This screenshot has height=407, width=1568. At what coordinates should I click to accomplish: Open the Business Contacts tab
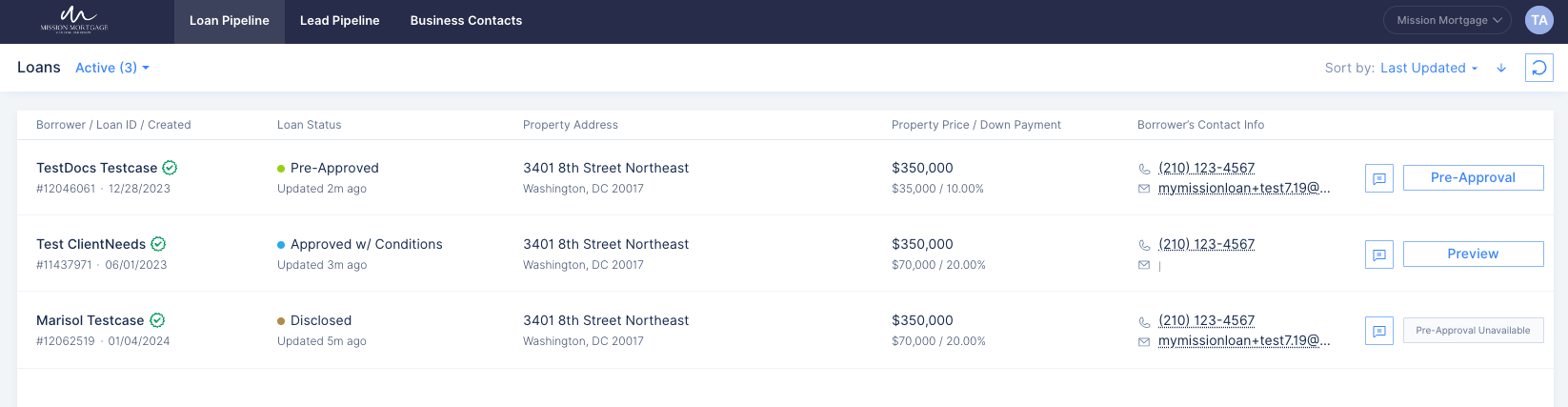pos(466,21)
